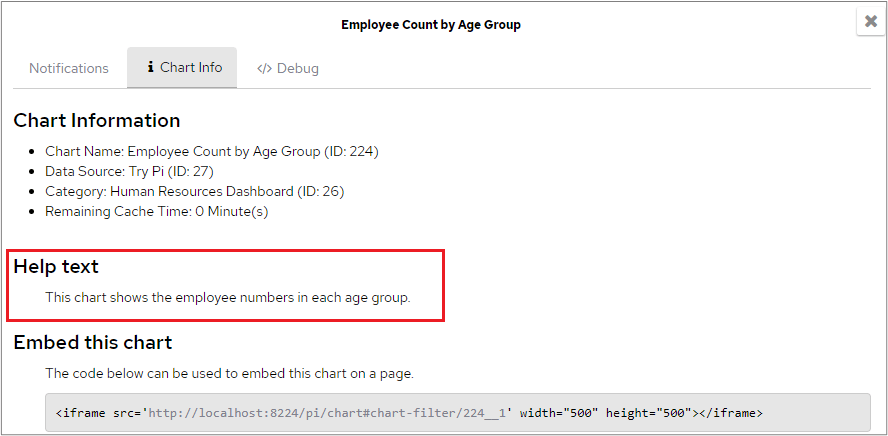Click the Embed this chart heading

coord(93,343)
